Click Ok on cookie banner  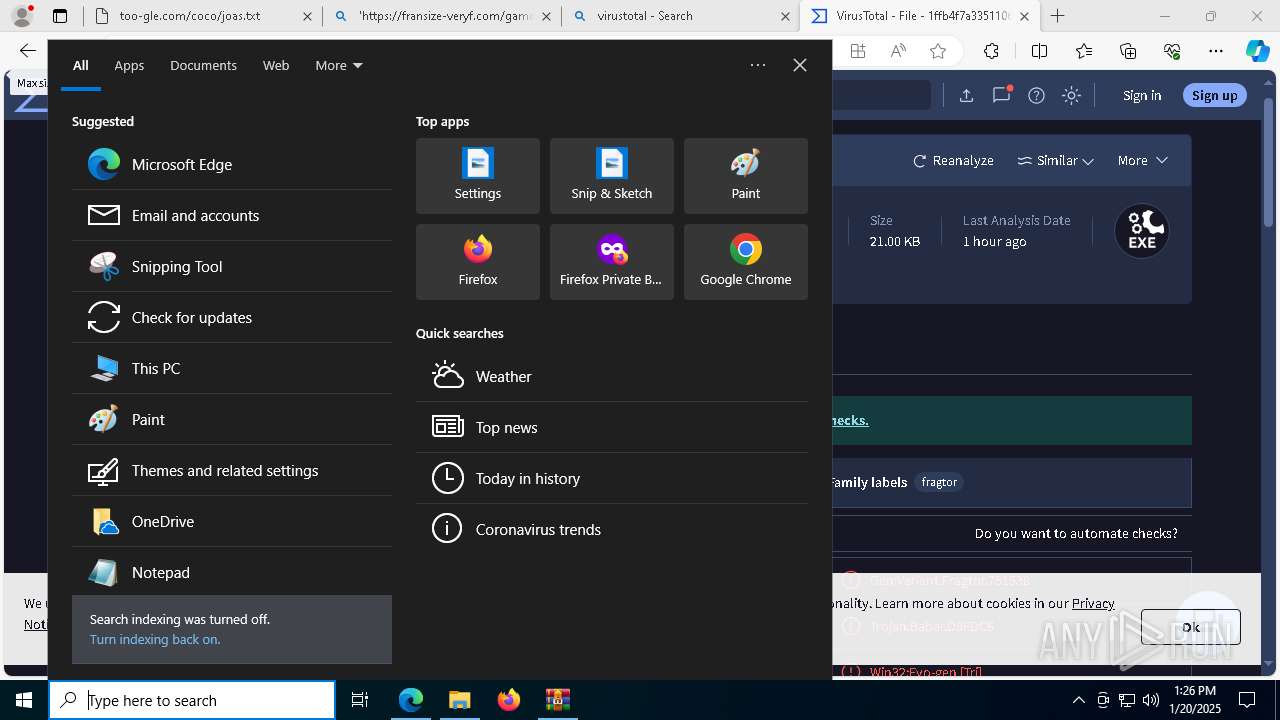tap(1191, 627)
